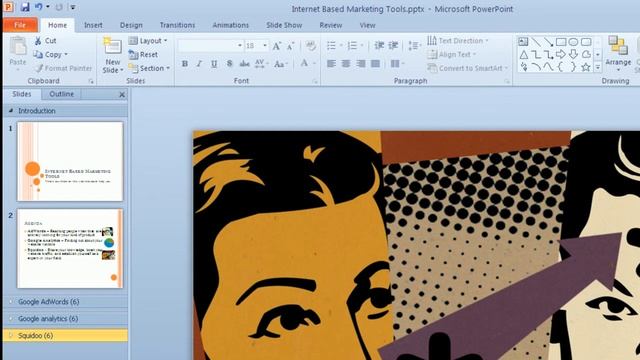Switch to the Transitions tab
The height and width of the screenshot is (360, 640).
coord(177,25)
